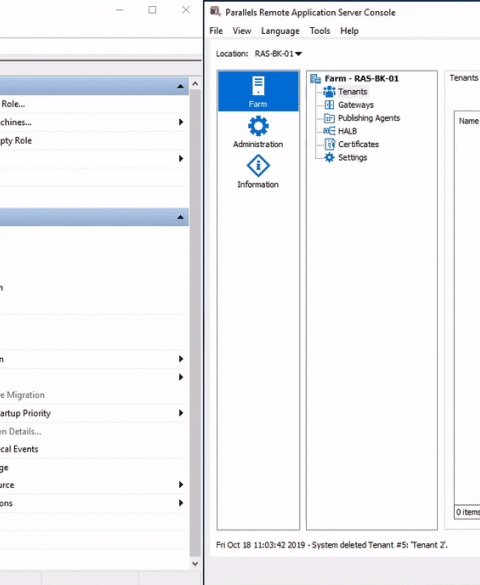Image resolution: width=480 pixels, height=585 pixels.
Task: Click the Tenants panel heading text
Action: [x=464, y=78]
